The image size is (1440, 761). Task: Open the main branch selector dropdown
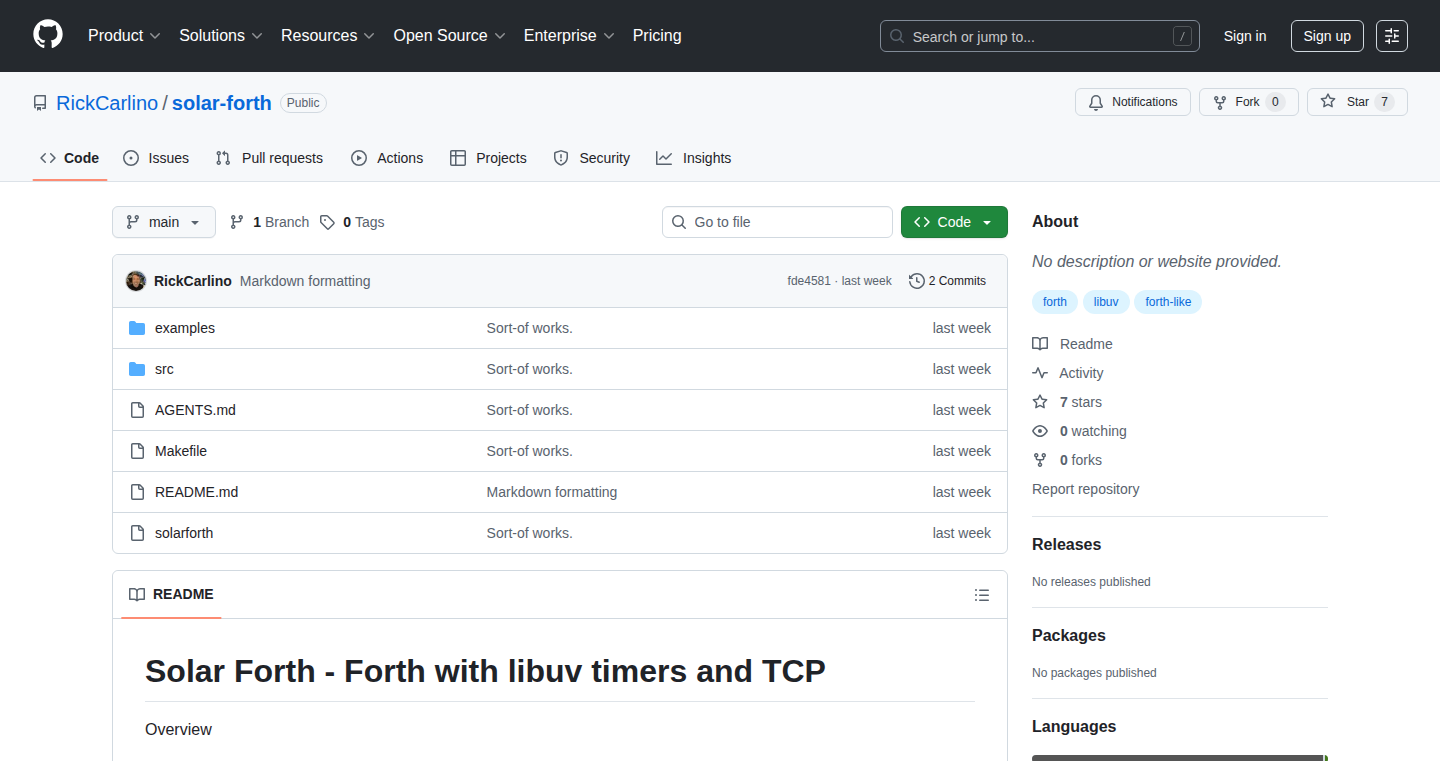[164, 222]
